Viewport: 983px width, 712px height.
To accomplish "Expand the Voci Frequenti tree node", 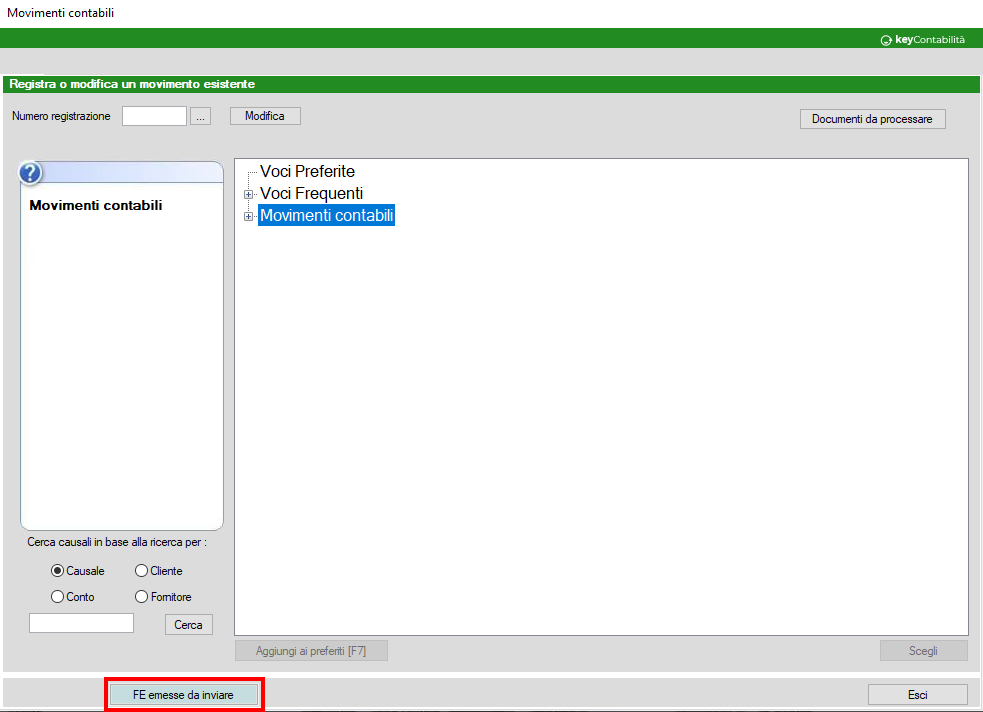I will pyautogui.click(x=248, y=194).
